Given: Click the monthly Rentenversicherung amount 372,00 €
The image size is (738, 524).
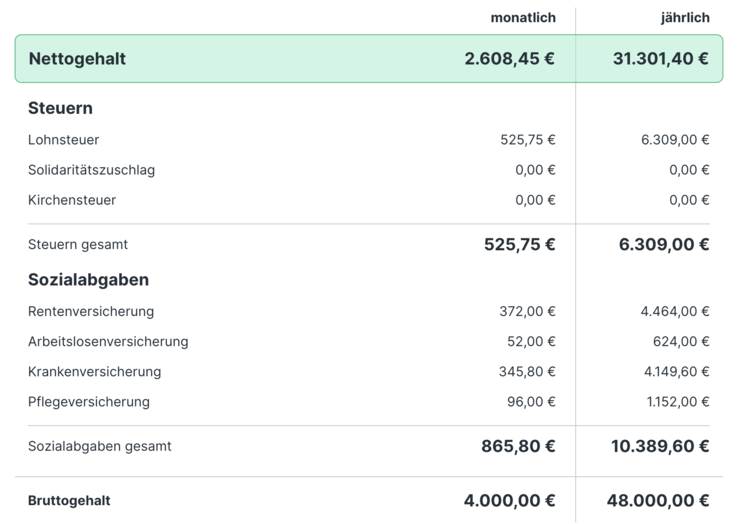Looking at the screenshot, I should pyautogui.click(x=527, y=311).
